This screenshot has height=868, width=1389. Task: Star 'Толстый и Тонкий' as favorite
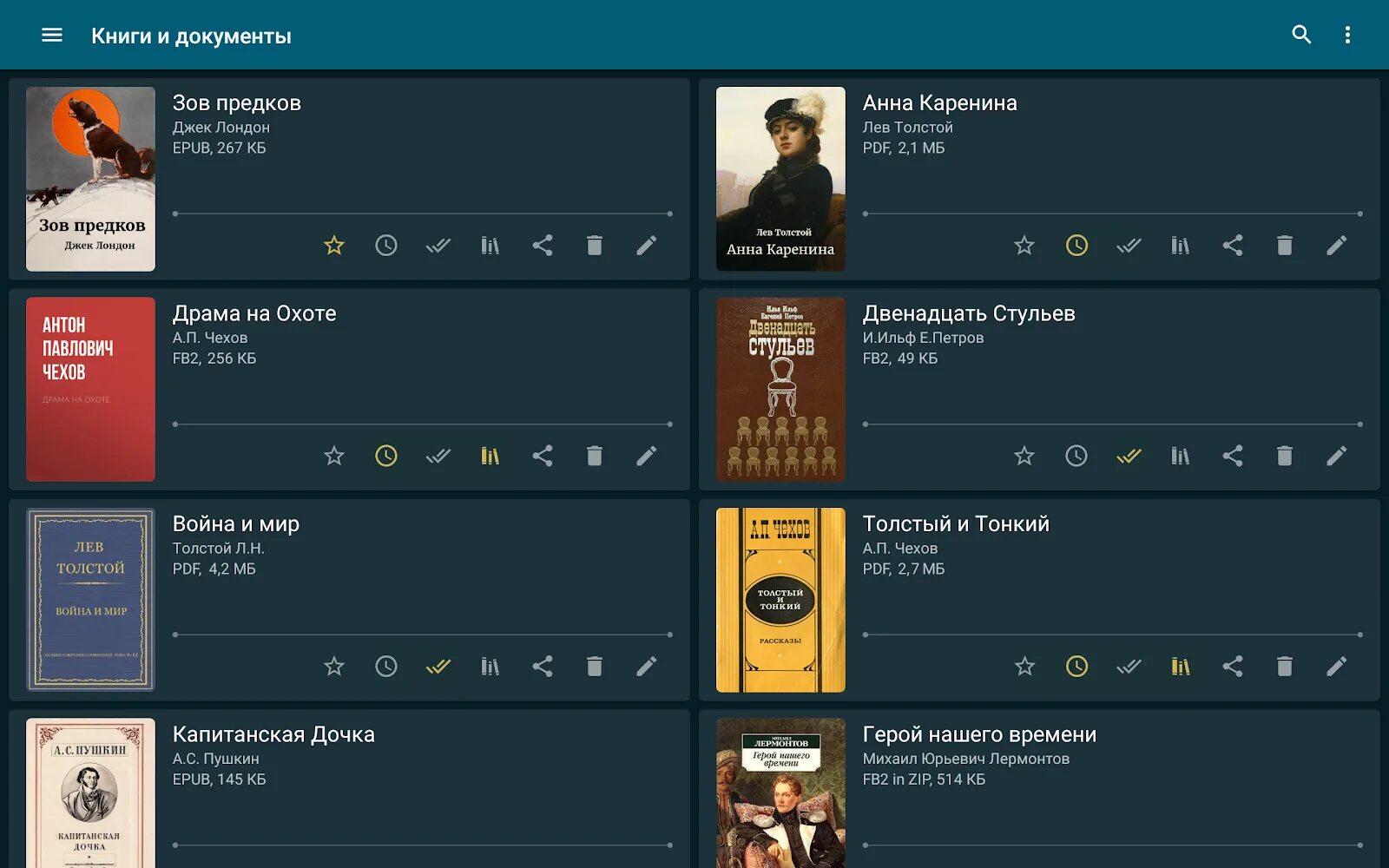point(1024,667)
